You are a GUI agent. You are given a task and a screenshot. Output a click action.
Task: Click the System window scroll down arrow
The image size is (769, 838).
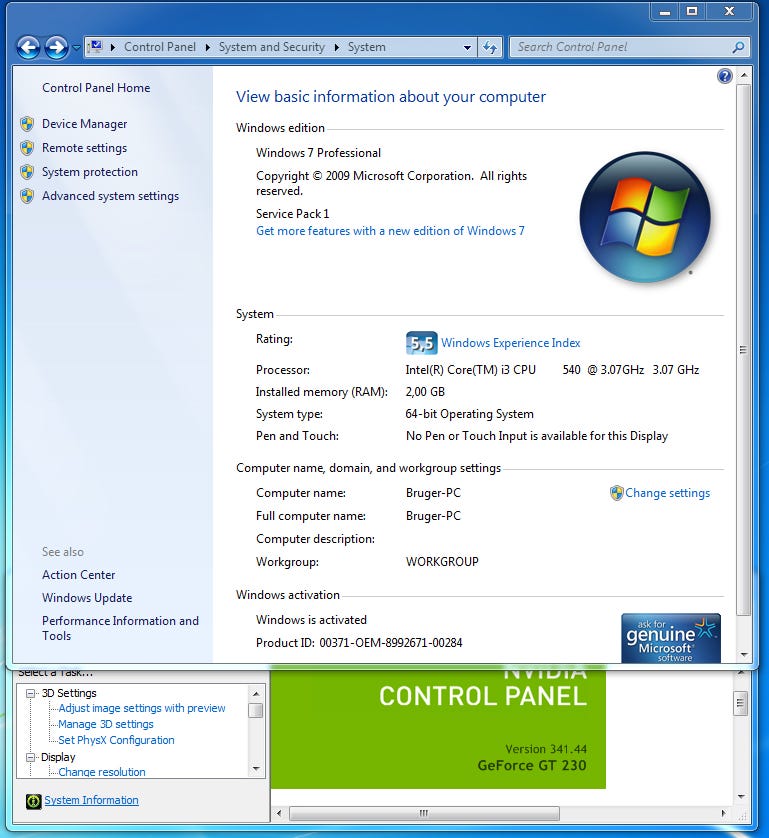743,655
